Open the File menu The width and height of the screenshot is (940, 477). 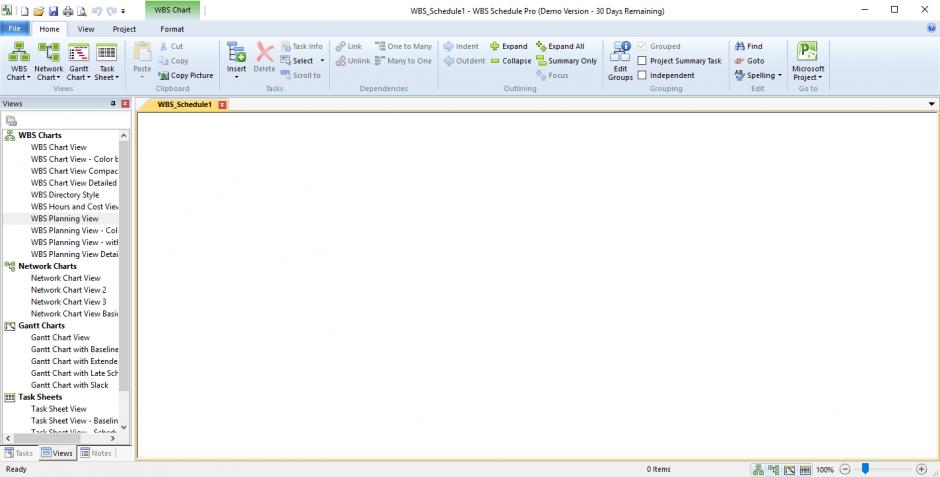point(15,28)
